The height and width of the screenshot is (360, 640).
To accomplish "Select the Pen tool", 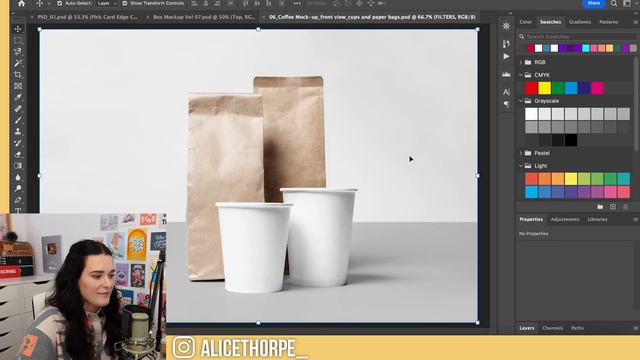I will coord(18,200).
